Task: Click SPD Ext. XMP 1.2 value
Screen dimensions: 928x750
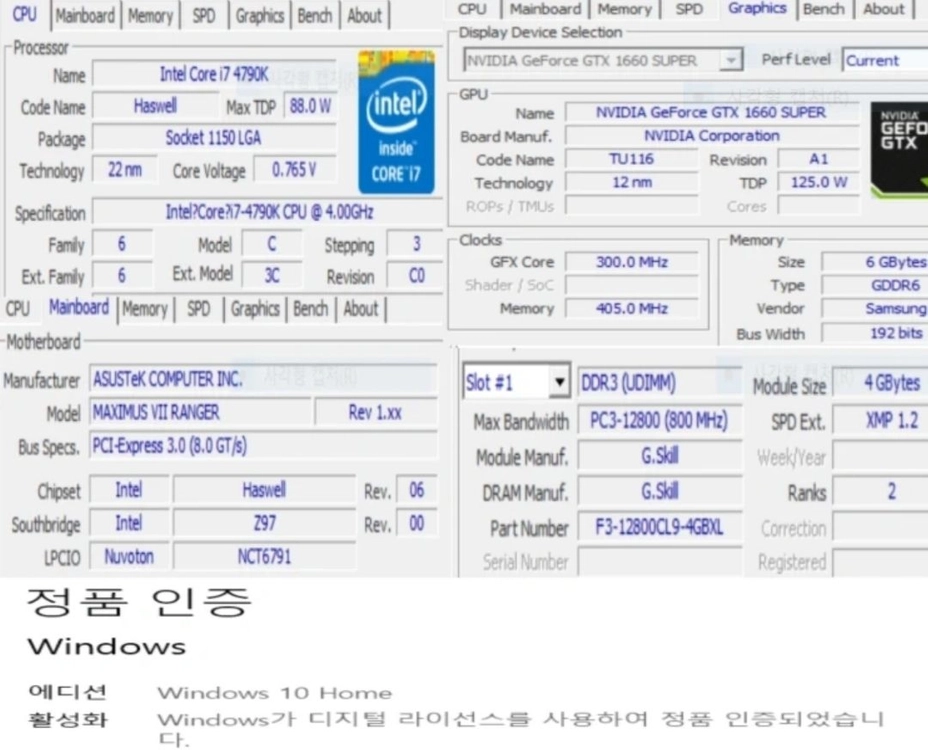Action: click(x=881, y=421)
